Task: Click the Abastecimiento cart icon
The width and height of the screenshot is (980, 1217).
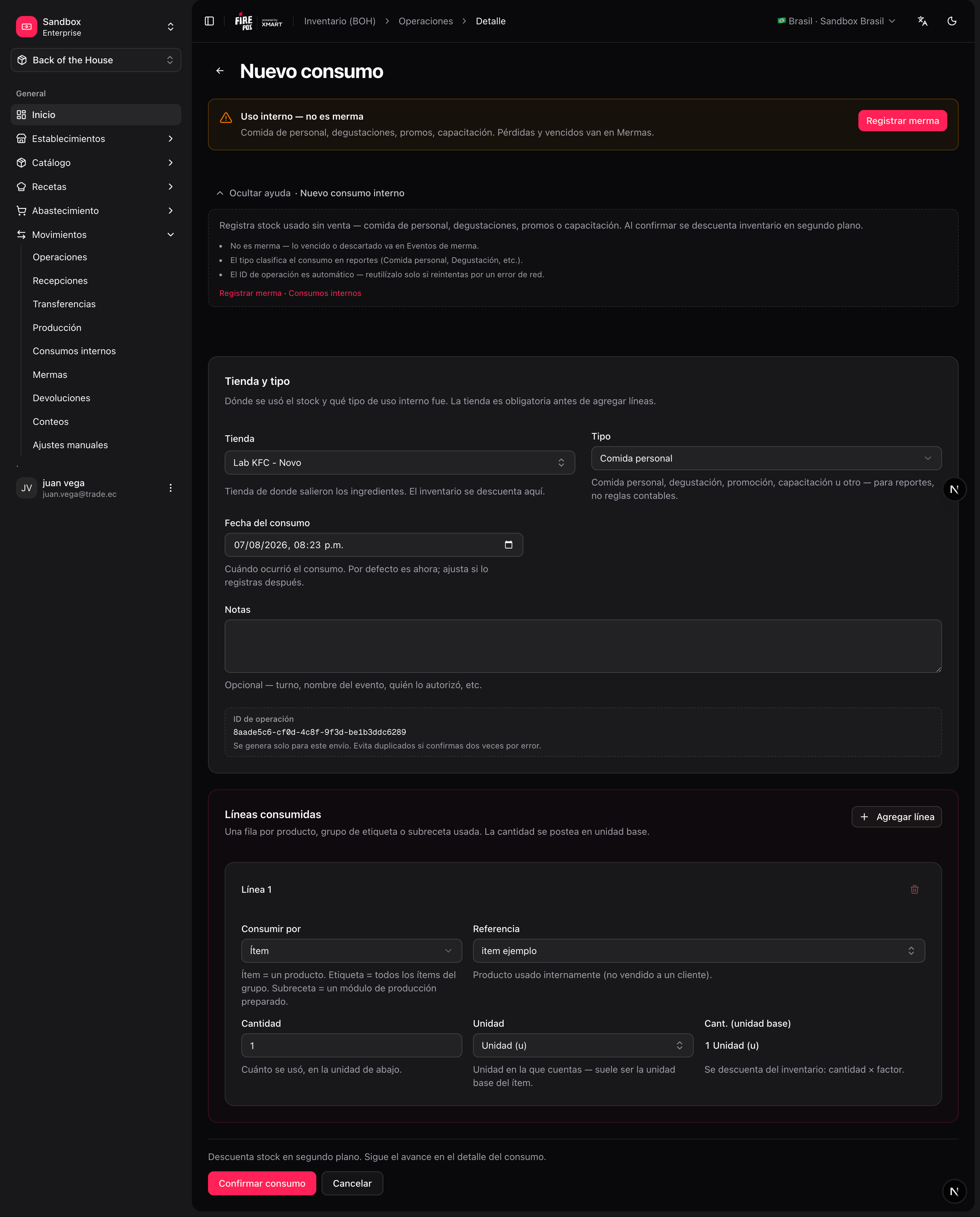Action: (x=21, y=211)
